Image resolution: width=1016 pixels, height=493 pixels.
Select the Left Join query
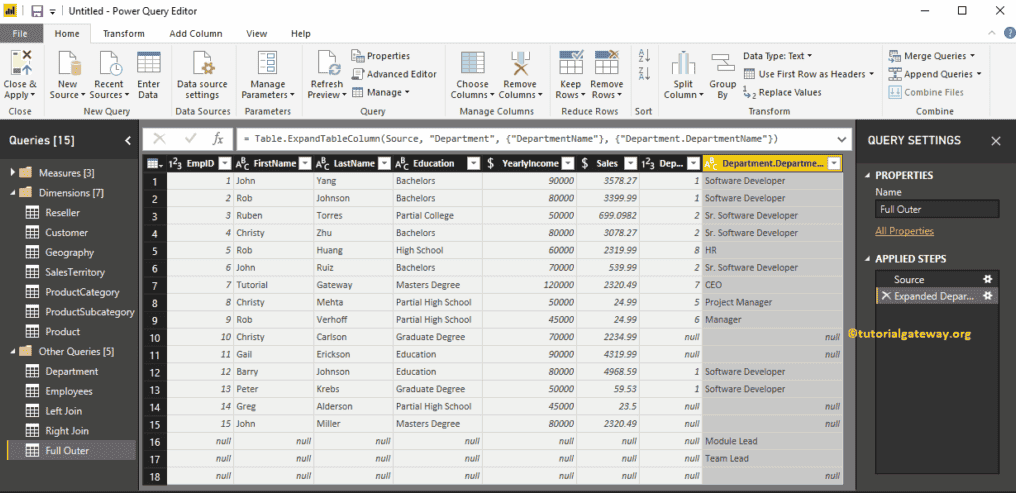click(x=64, y=411)
